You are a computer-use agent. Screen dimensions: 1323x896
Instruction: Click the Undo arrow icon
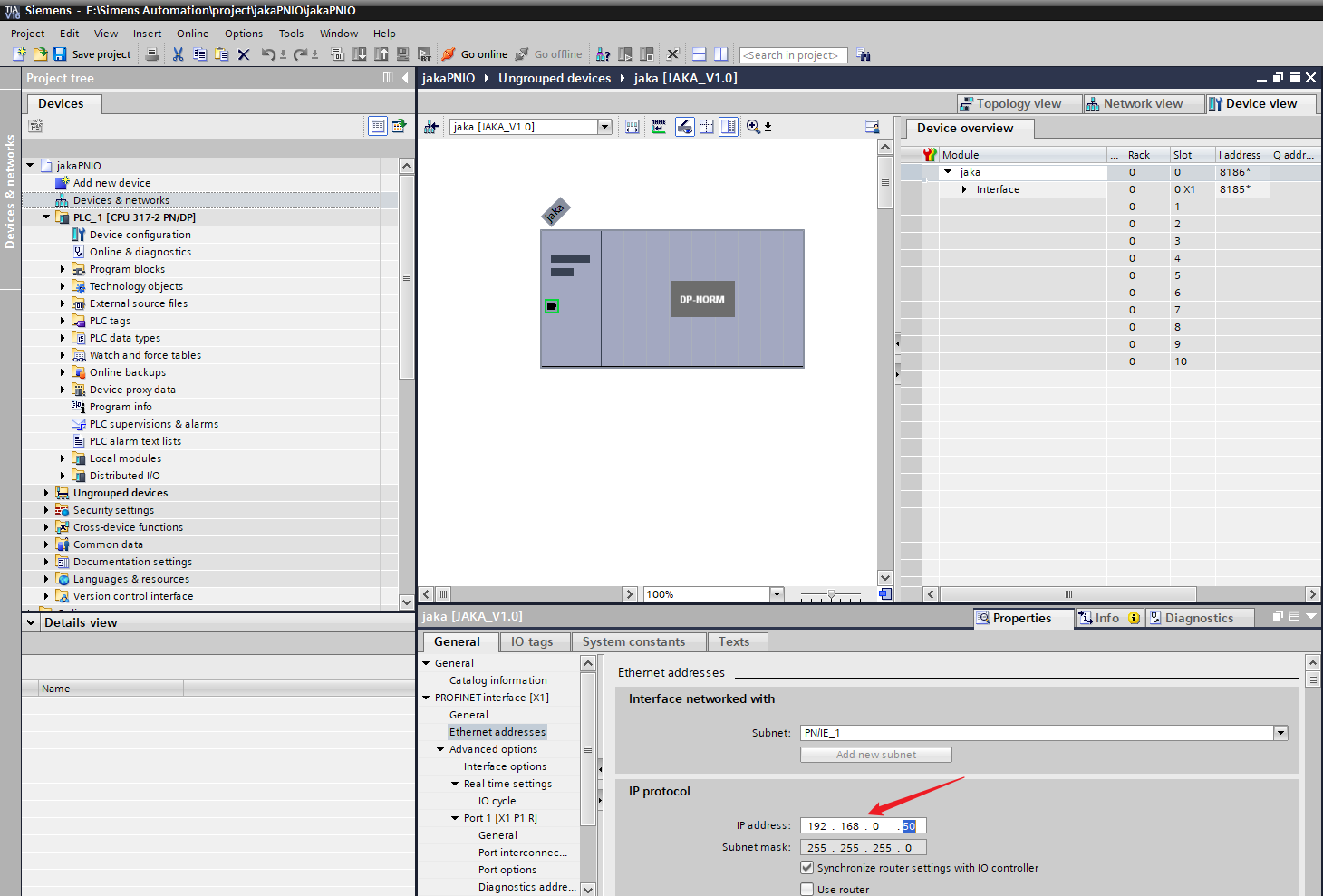[268, 54]
